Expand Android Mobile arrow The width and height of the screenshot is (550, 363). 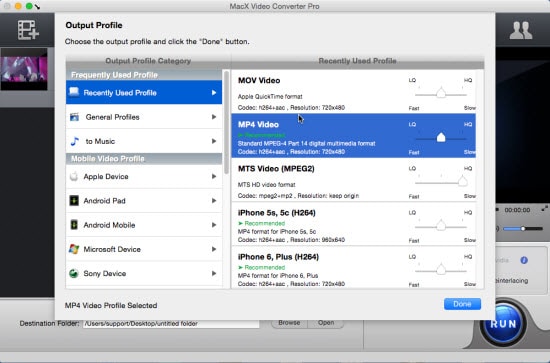pos(214,225)
